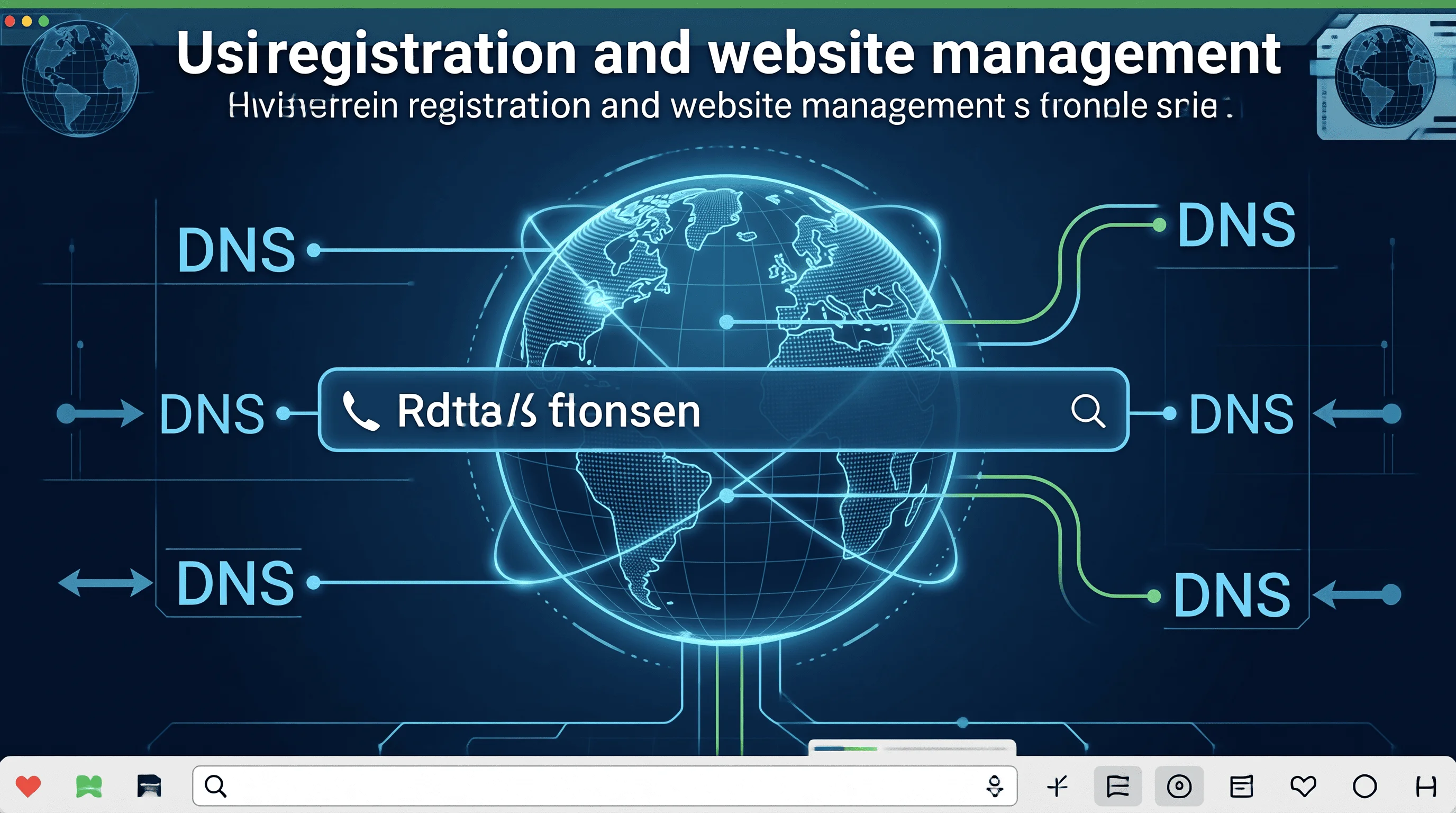Viewport: 1456px width, 813px height.
Task: Click into the bottom search input field
Action: 604,786
